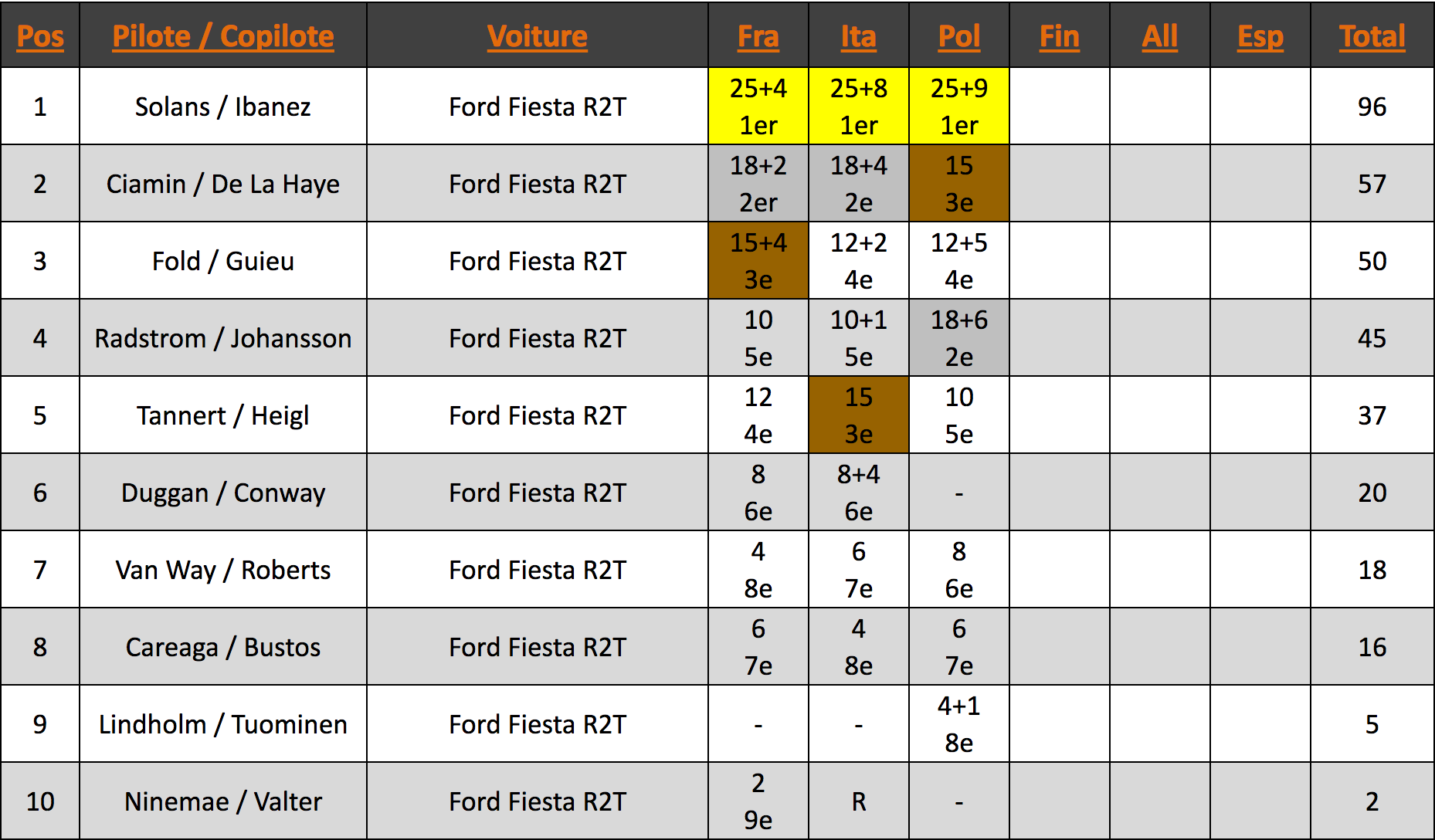1435x840 pixels.
Task: Click the R cell in Ninemae row
Action: (859, 801)
